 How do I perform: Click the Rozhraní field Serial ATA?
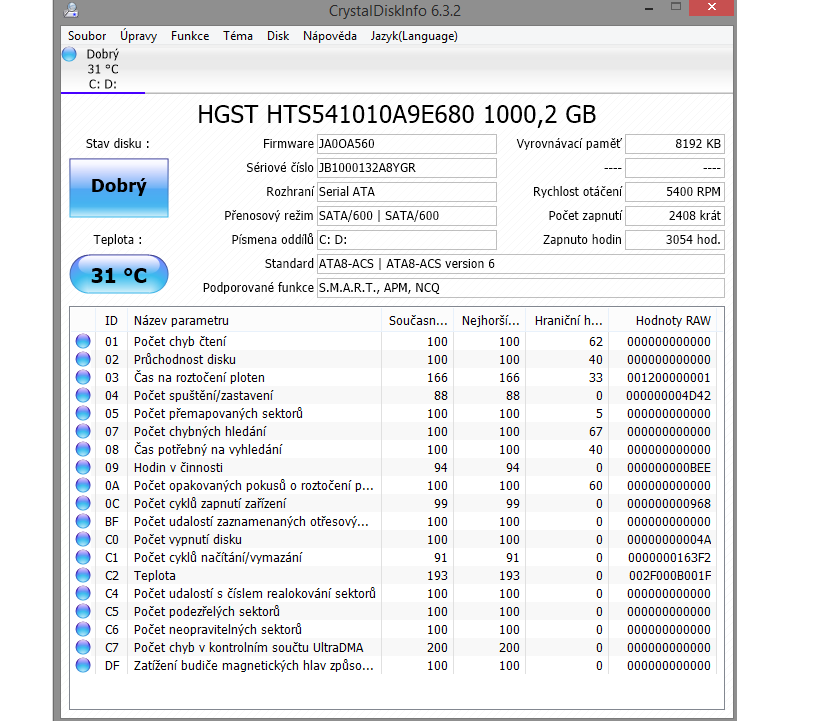point(406,192)
